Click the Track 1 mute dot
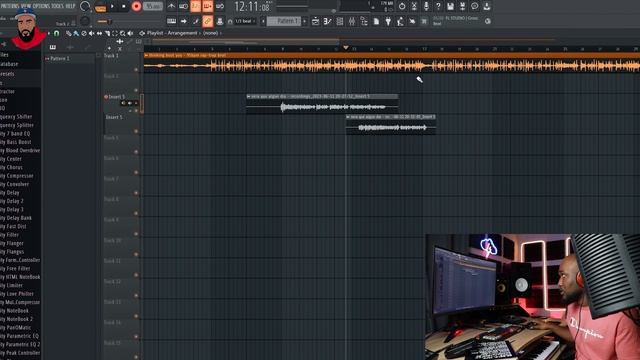This screenshot has width=640, height=360. [x=136, y=70]
